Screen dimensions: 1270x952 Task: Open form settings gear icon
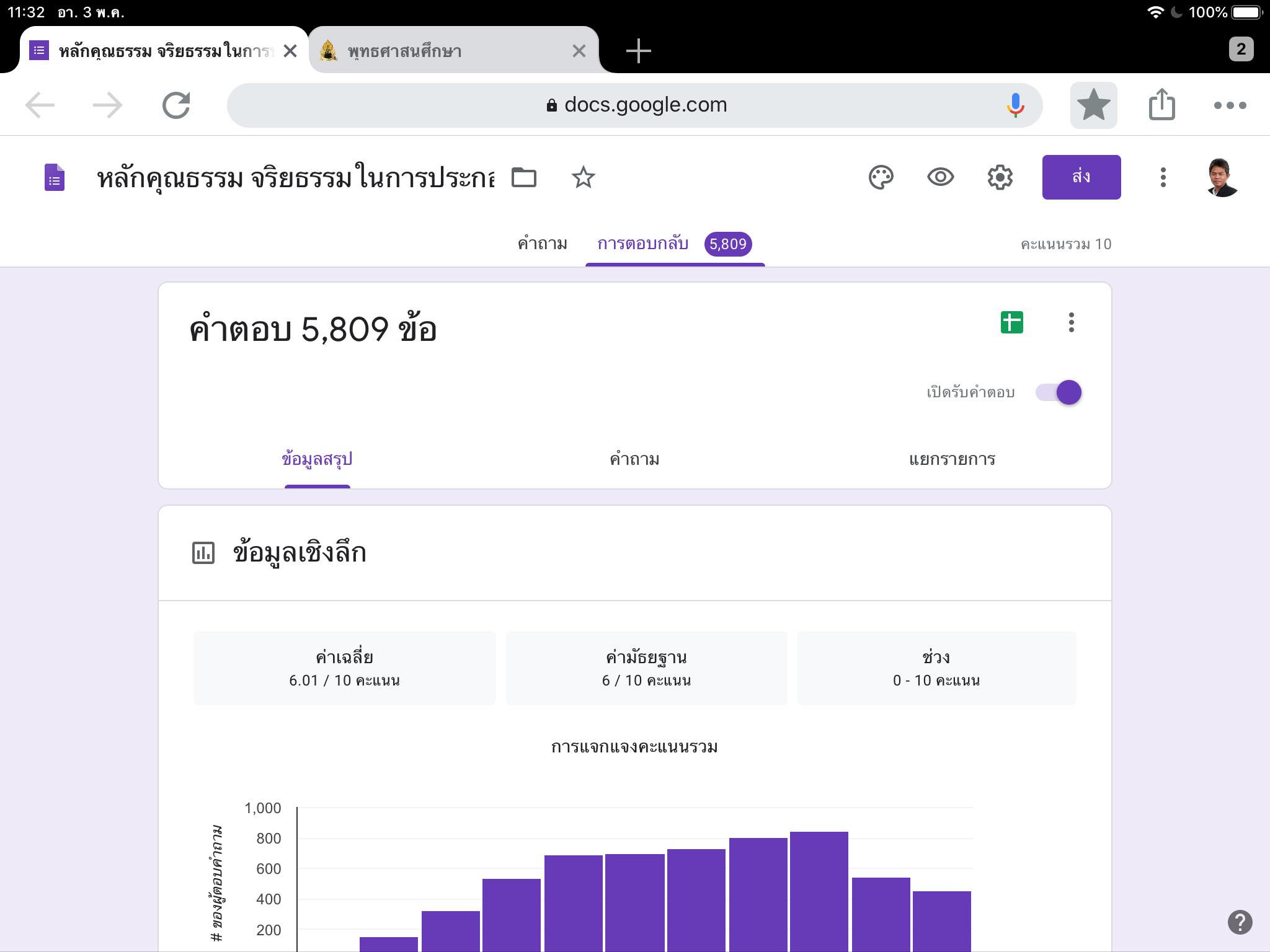(1000, 178)
